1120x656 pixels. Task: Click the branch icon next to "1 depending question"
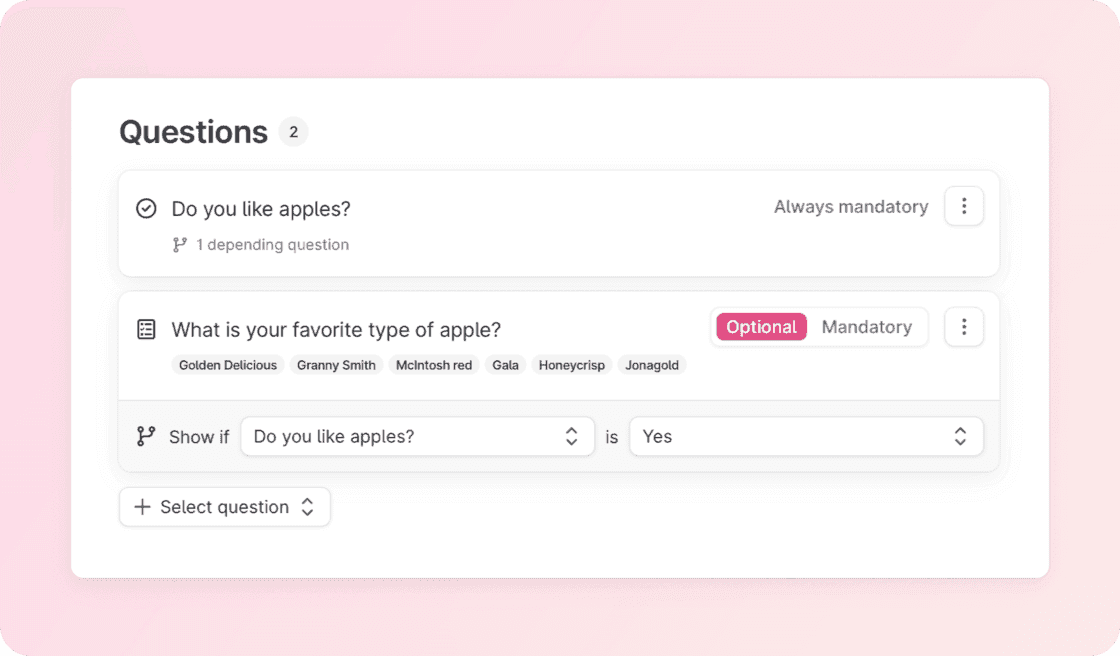179,245
